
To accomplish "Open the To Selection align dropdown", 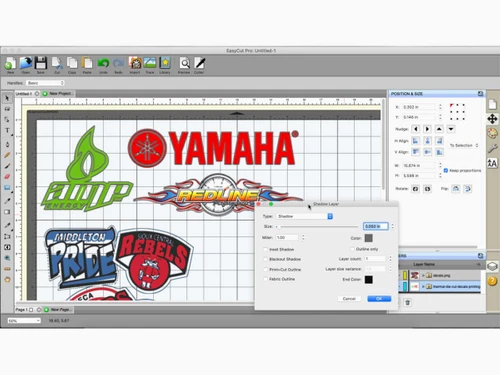I will pyautogui.click(x=464, y=145).
